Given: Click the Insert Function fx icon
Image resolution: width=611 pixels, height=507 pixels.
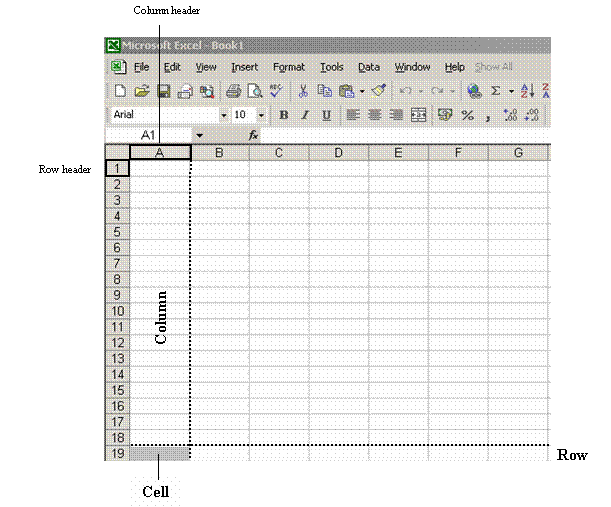Looking at the screenshot, I should point(253,135).
